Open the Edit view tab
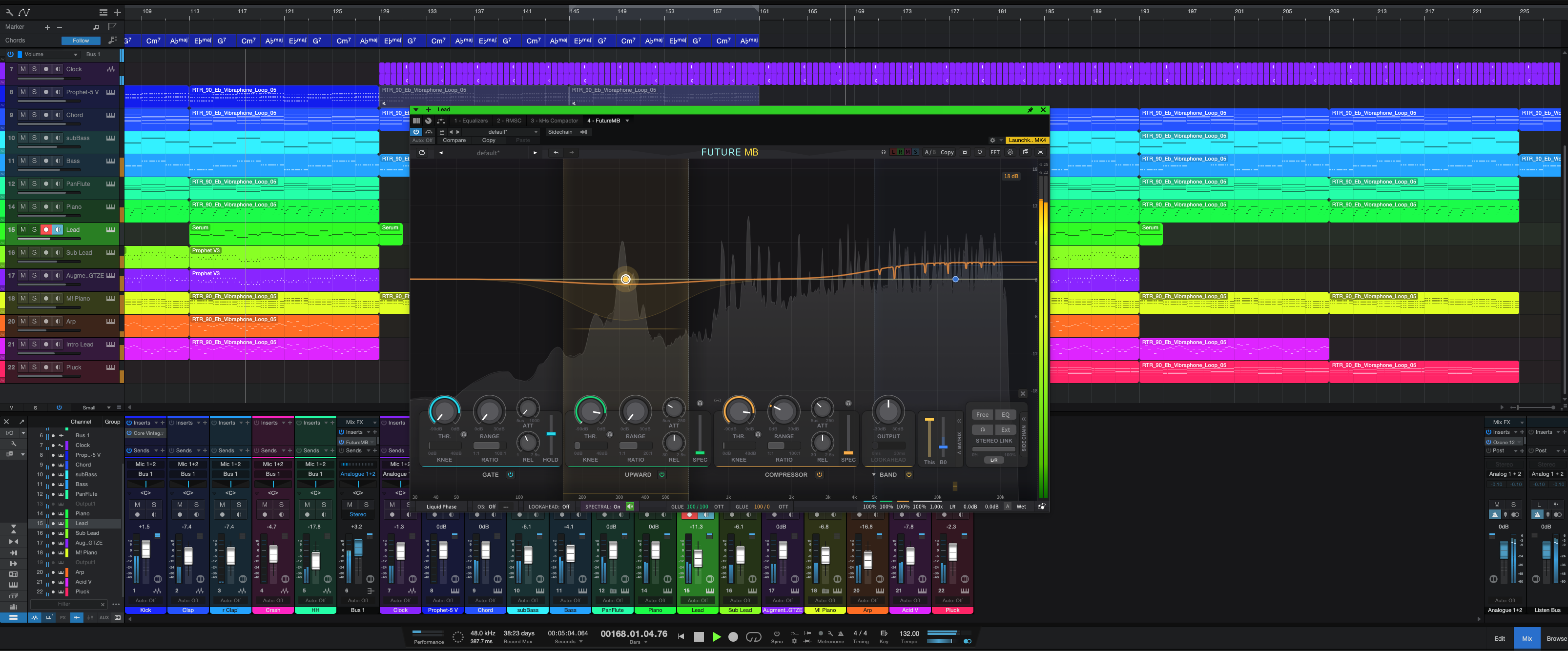 point(1499,638)
